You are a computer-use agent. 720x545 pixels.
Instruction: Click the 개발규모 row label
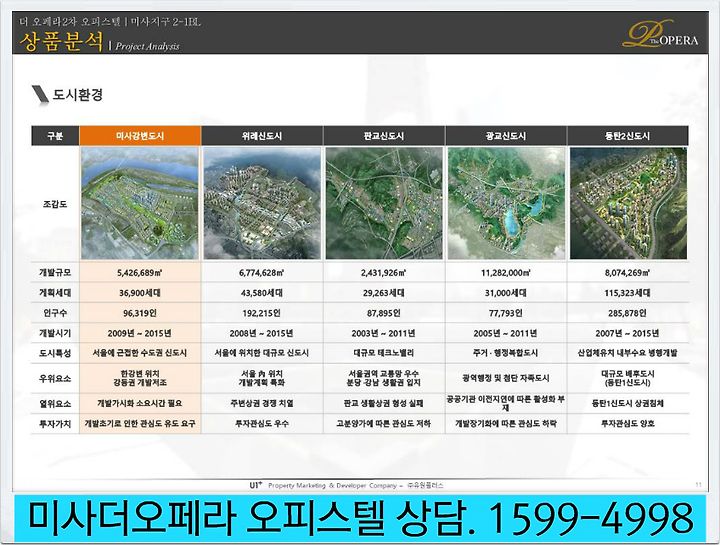(x=55, y=273)
